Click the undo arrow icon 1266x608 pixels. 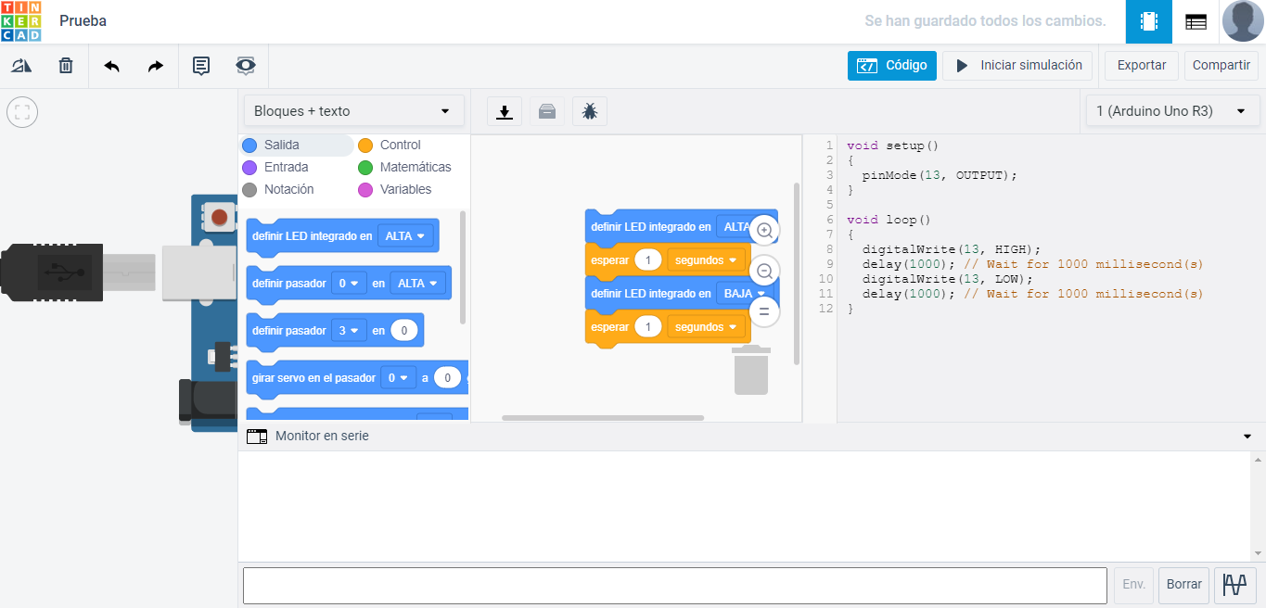(x=112, y=66)
